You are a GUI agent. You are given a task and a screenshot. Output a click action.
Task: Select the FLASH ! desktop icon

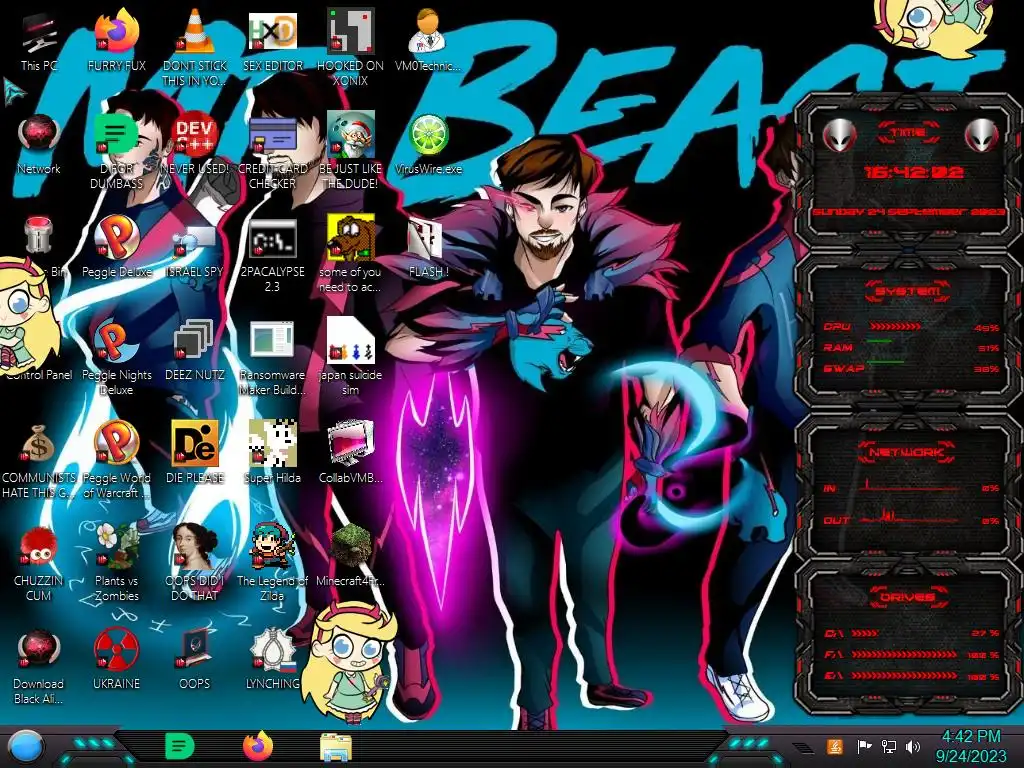coord(428,247)
